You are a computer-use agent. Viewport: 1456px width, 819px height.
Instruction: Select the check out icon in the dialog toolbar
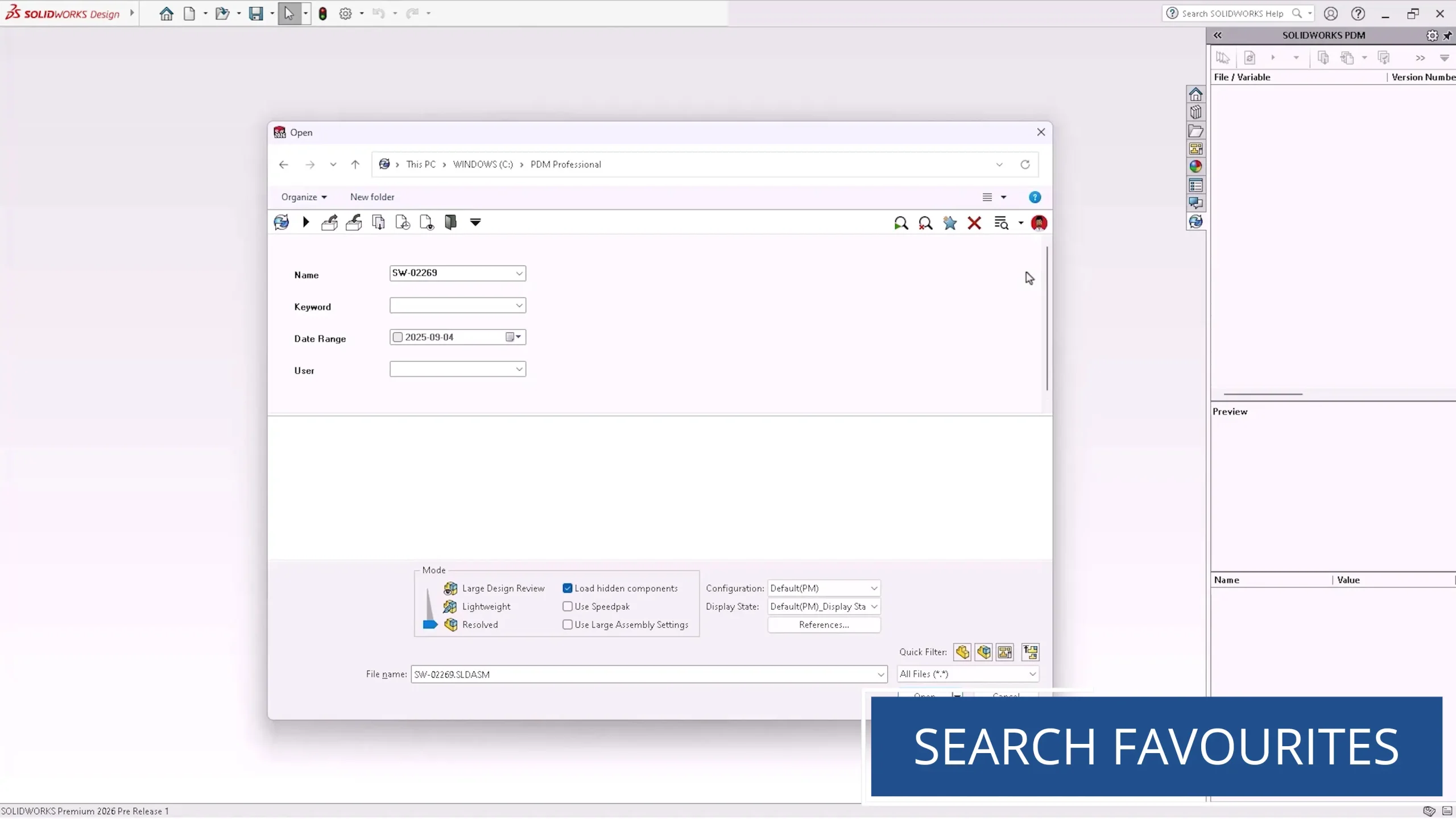click(x=330, y=222)
